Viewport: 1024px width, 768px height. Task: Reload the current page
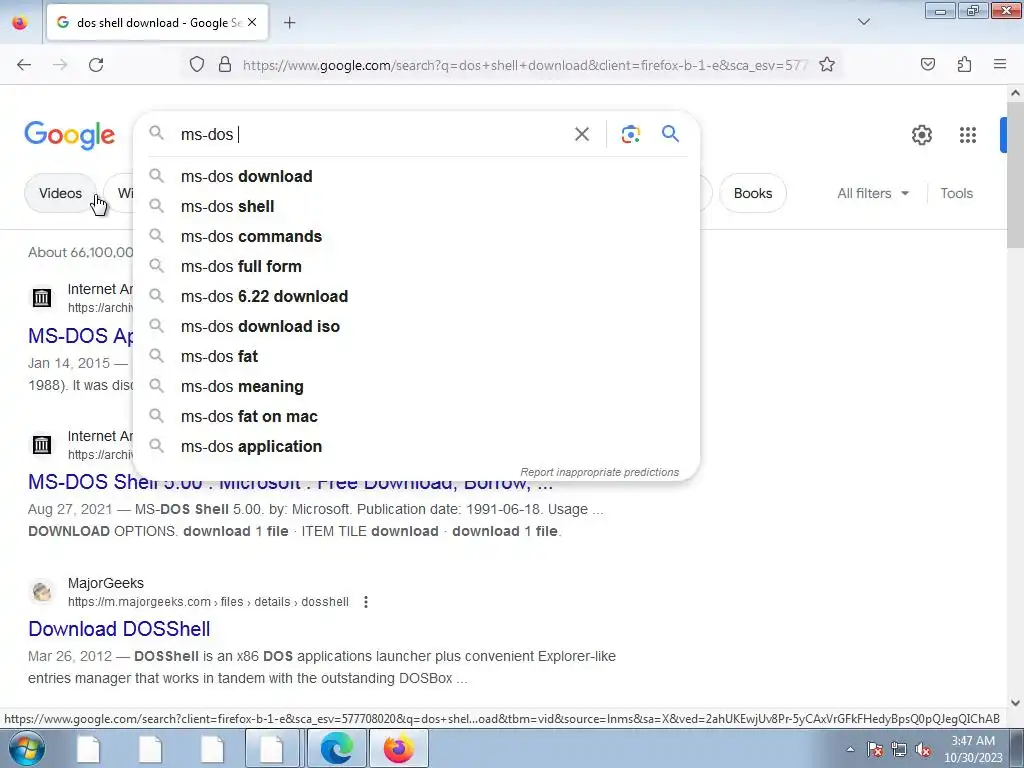96,65
